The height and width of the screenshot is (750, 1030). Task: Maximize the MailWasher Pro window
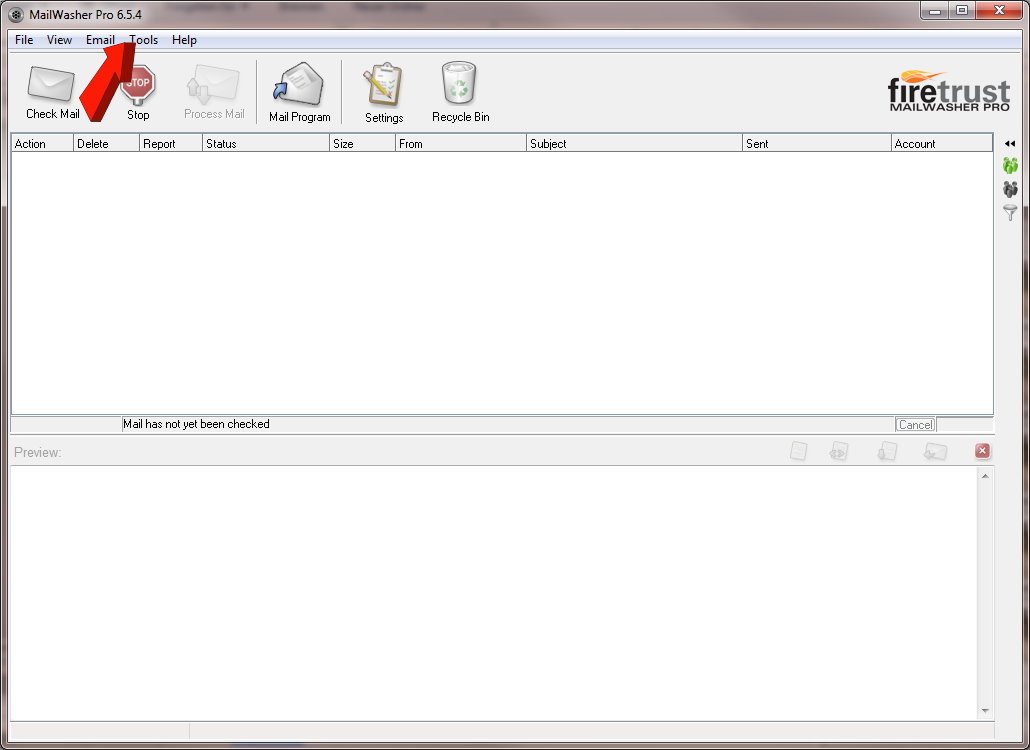point(962,11)
